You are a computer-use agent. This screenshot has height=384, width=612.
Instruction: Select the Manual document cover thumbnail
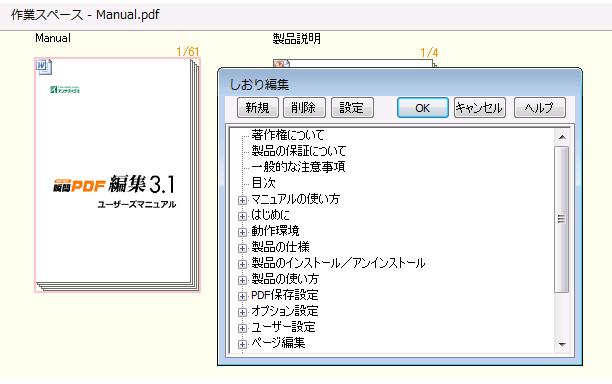tap(117, 174)
